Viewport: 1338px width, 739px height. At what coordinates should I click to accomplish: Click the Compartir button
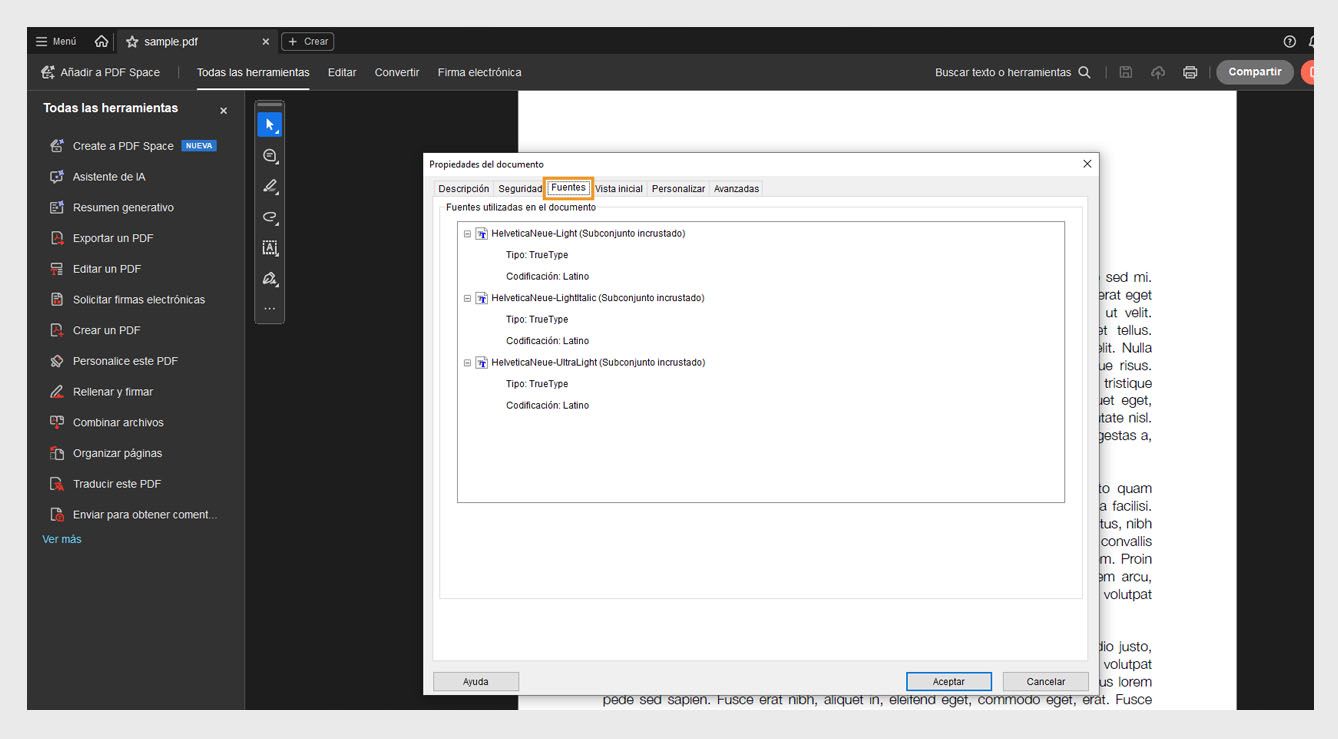tap(1255, 72)
